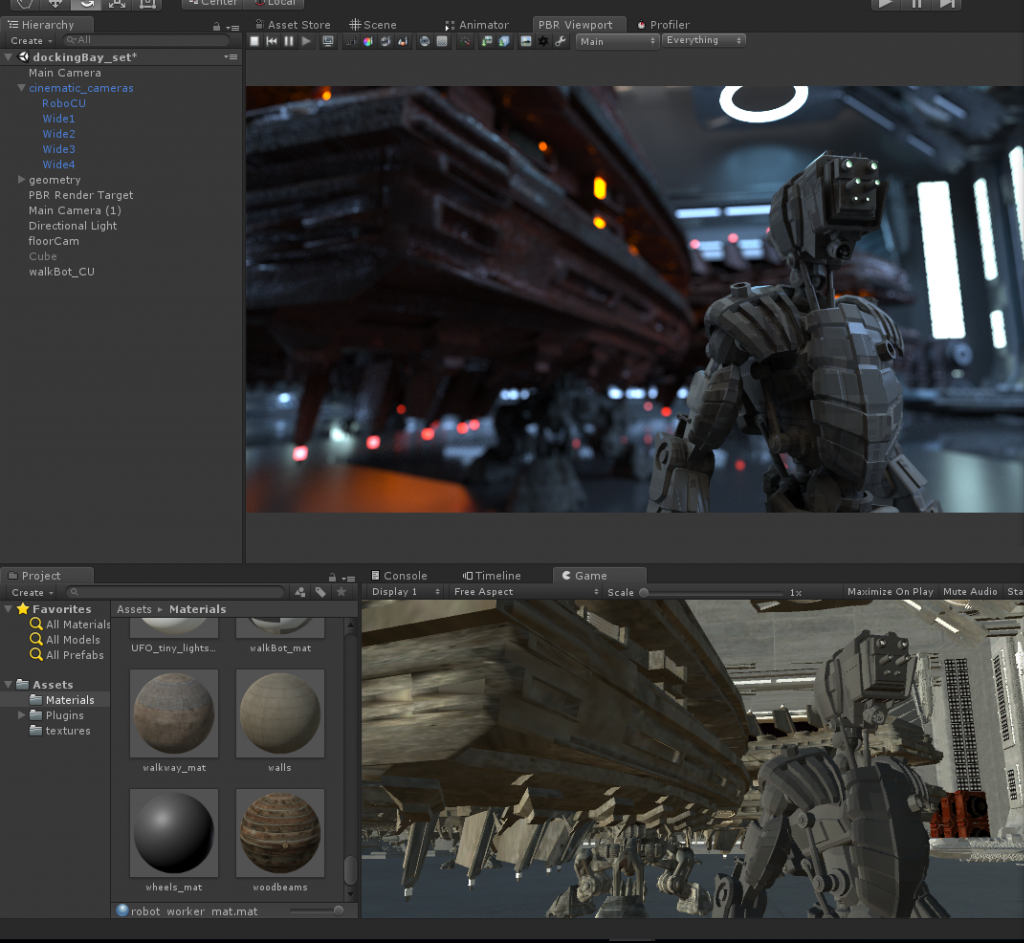Screen dimensions: 1024x943
Task: Select the Rotate tool
Action: point(87,5)
